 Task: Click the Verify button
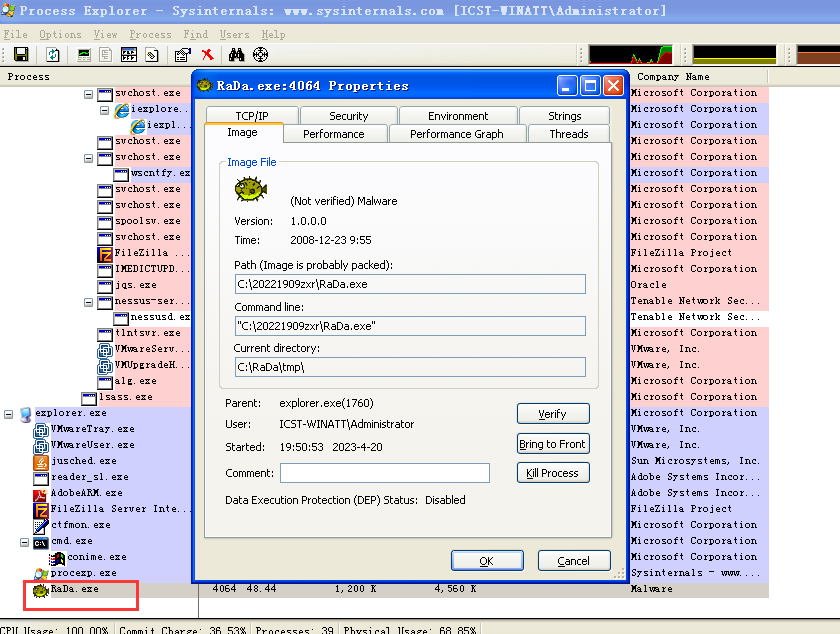553,414
